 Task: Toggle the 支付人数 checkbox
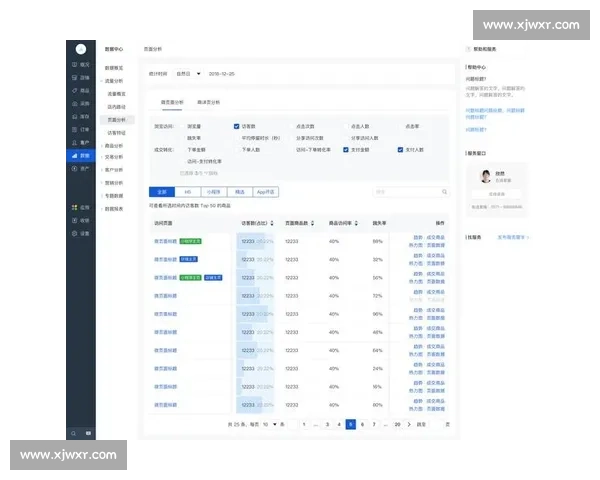pyautogui.click(x=400, y=149)
